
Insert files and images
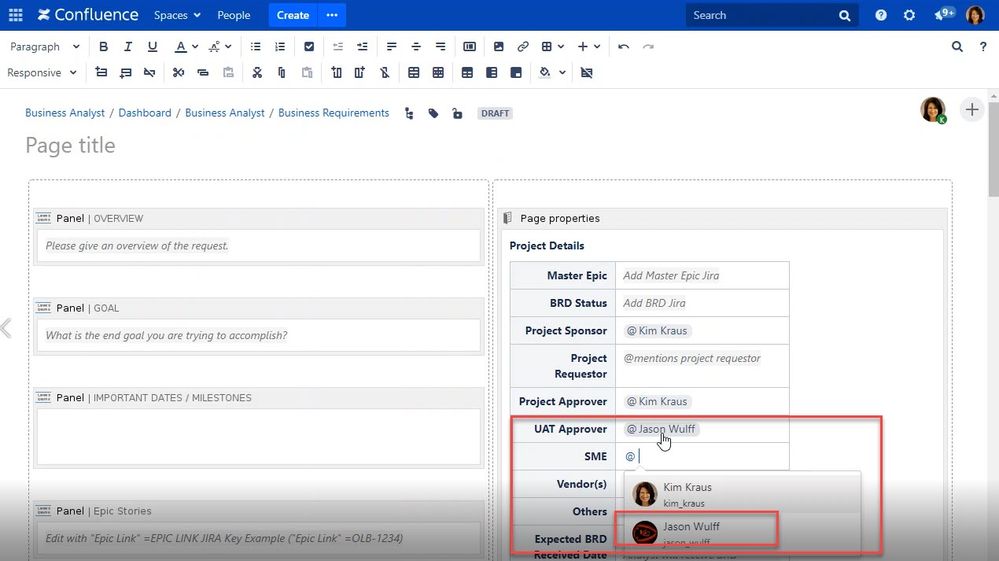pos(498,46)
